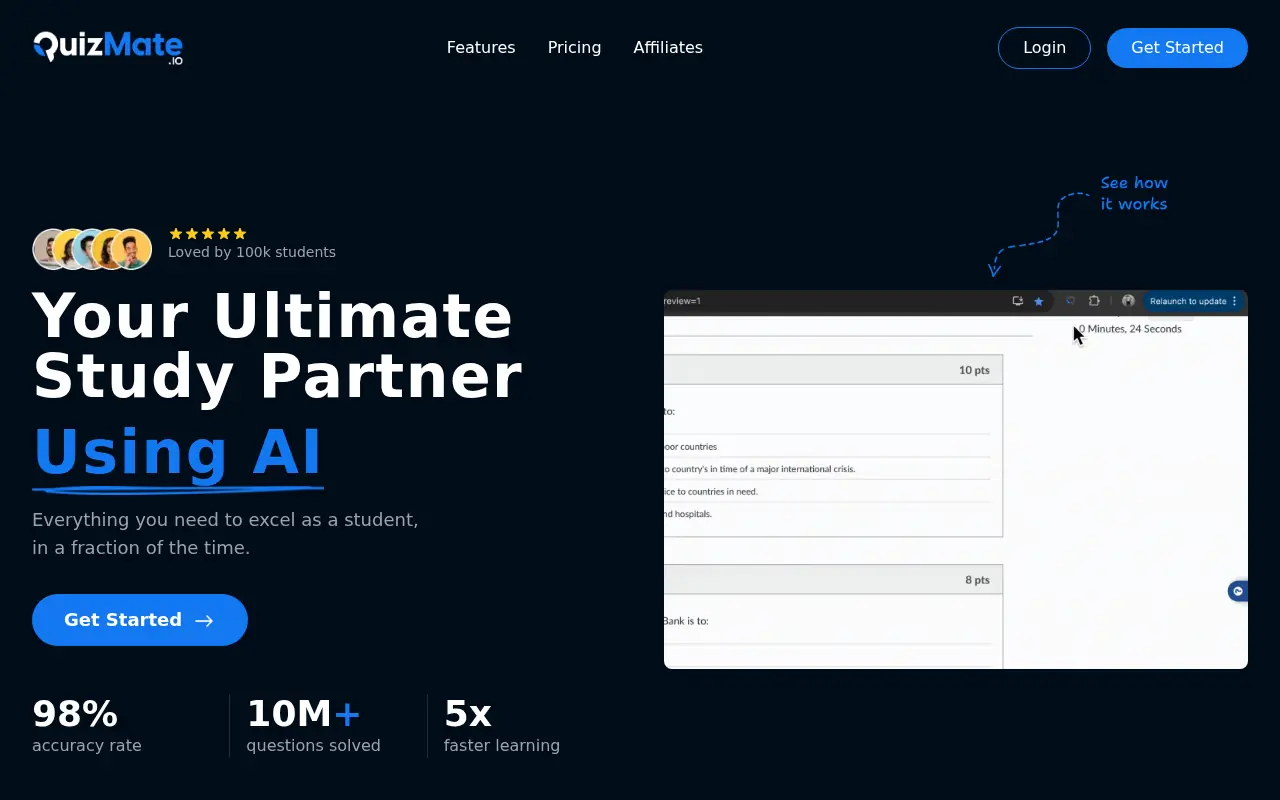
Task: Go to the Pricing page
Action: point(574,47)
